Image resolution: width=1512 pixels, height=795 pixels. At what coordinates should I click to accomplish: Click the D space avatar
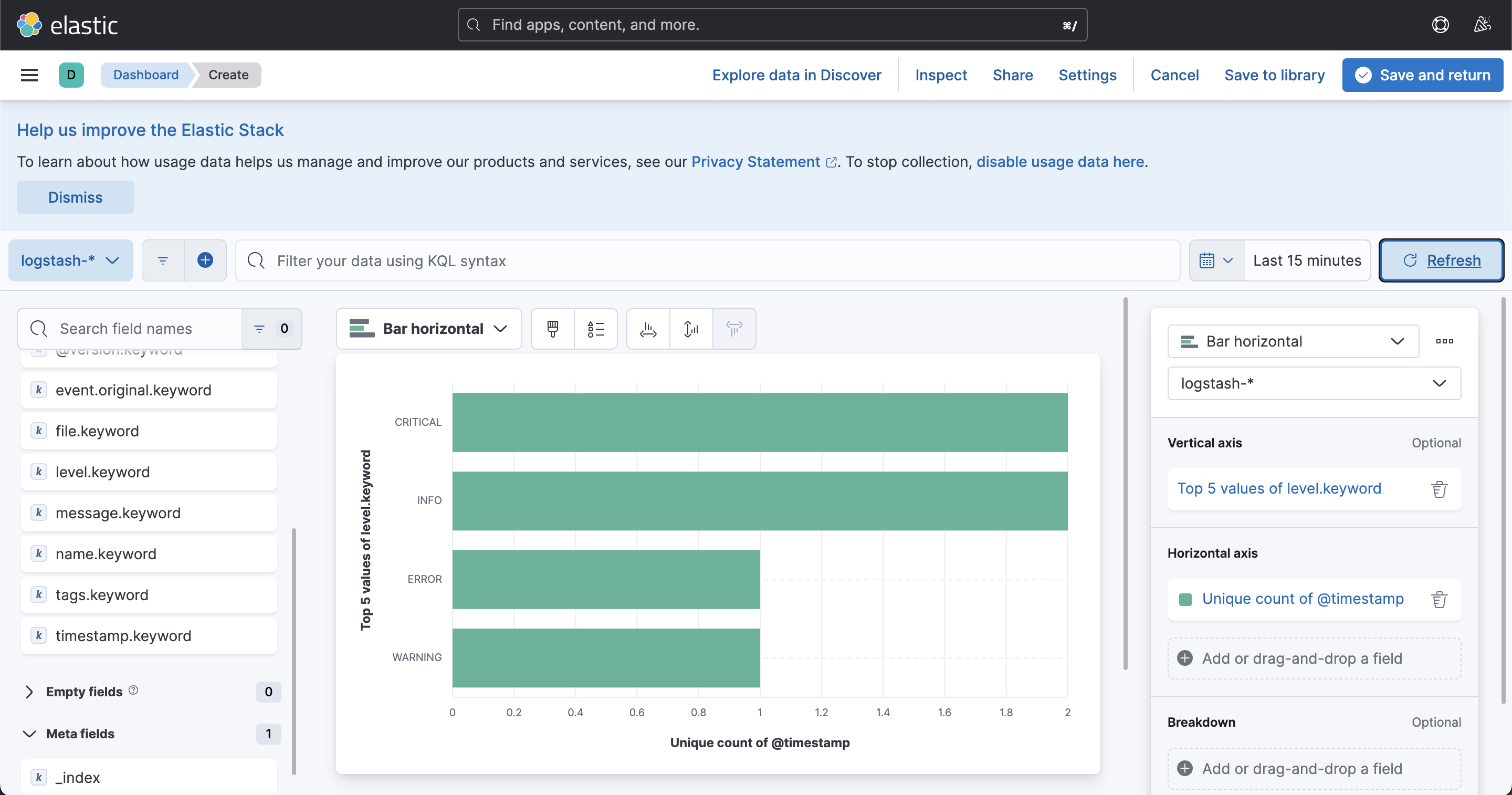coord(71,75)
